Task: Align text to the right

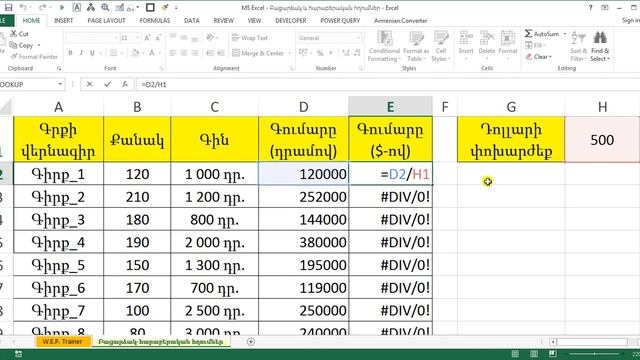Action: coord(195,53)
